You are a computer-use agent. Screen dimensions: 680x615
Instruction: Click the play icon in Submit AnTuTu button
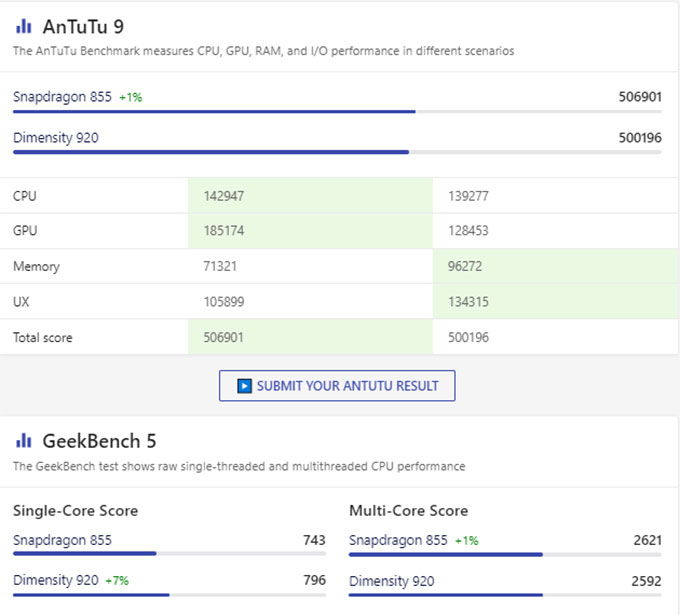[244, 386]
